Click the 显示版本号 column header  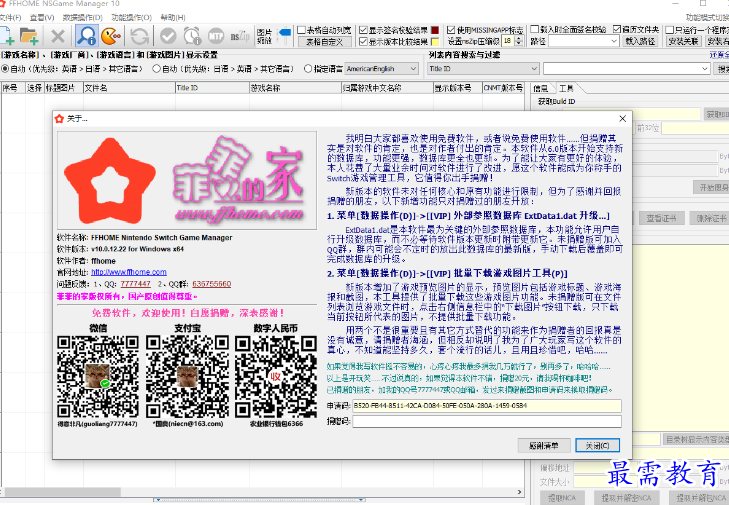point(457,88)
